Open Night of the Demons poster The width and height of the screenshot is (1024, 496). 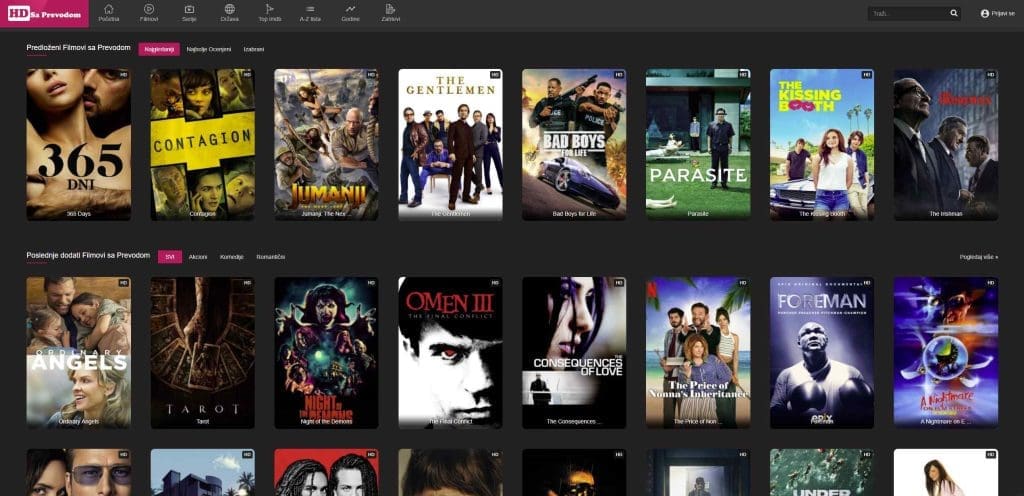point(327,352)
